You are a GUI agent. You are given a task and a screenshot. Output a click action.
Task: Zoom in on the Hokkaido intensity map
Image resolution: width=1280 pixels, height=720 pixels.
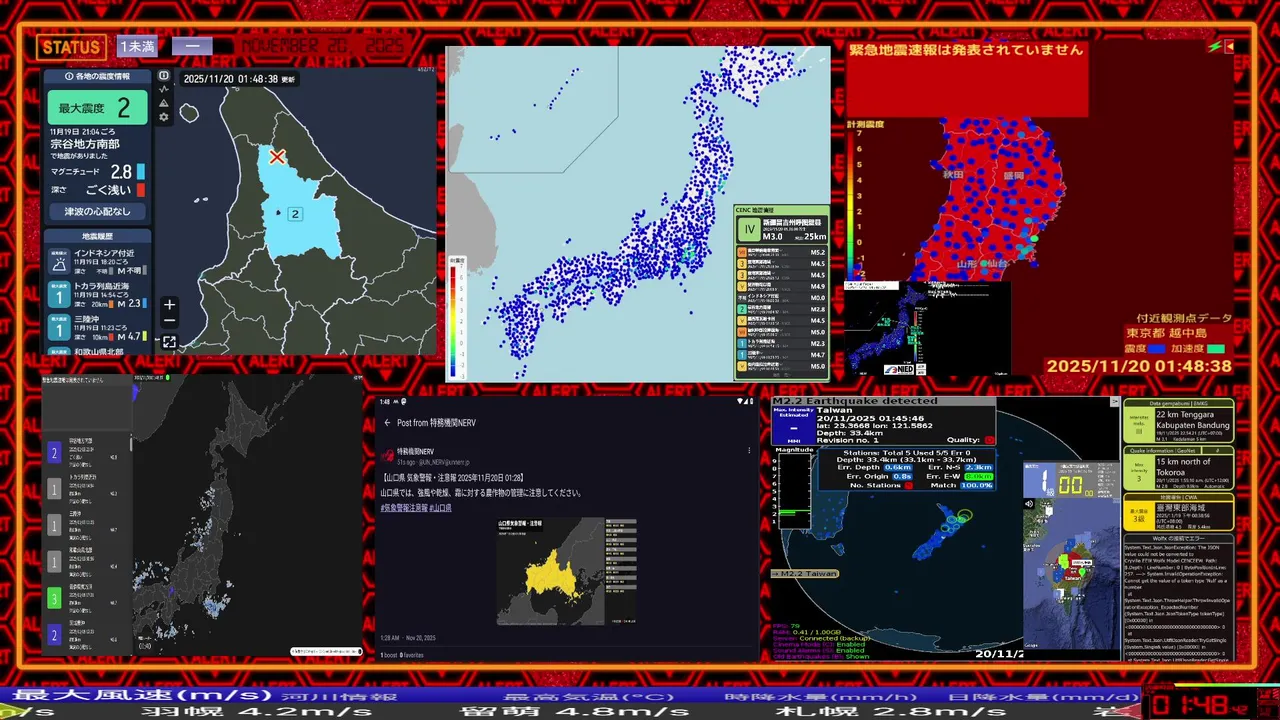[x=170, y=305]
